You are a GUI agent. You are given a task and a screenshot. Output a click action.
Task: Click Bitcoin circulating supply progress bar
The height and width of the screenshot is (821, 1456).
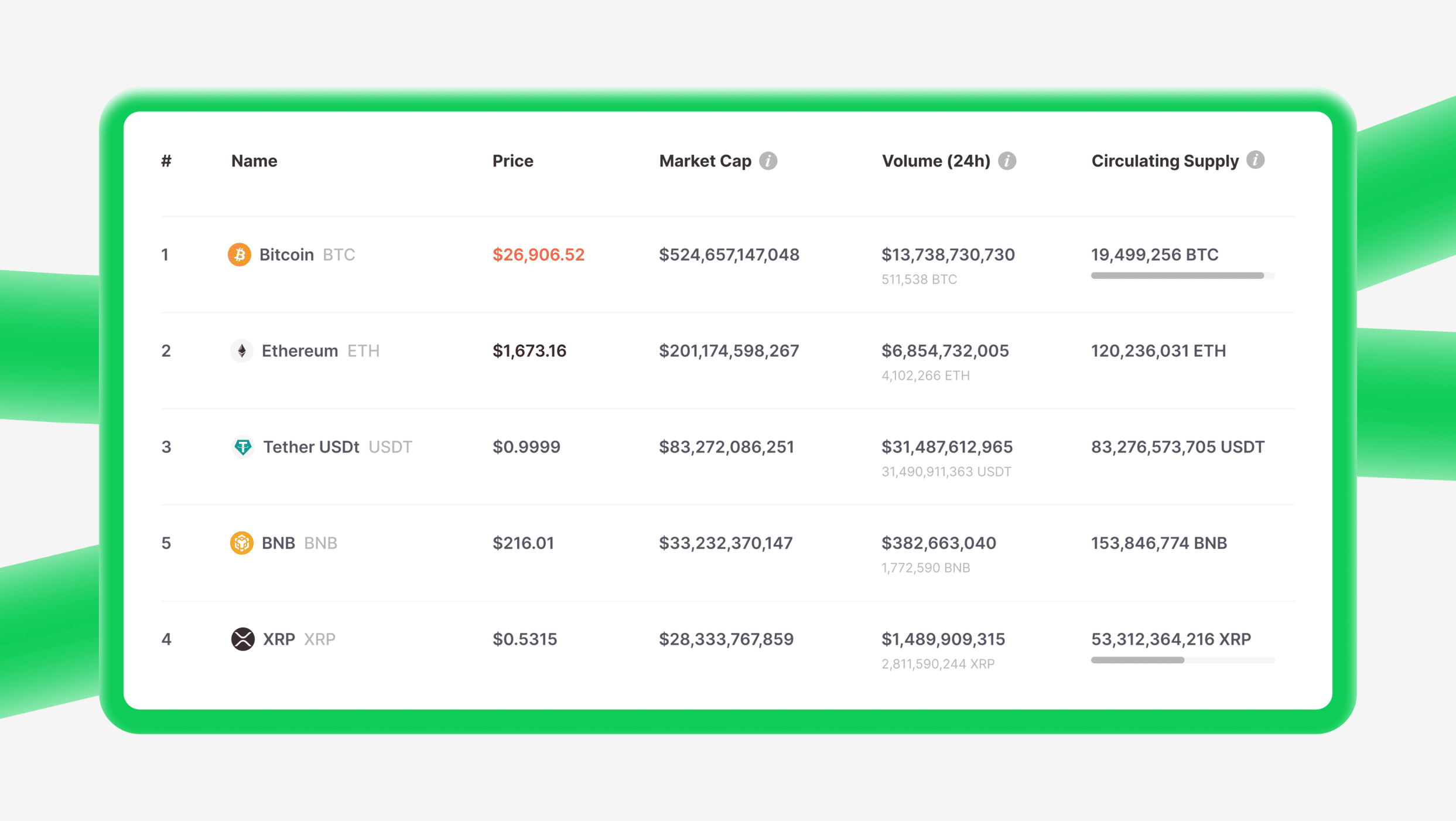tap(1182, 275)
